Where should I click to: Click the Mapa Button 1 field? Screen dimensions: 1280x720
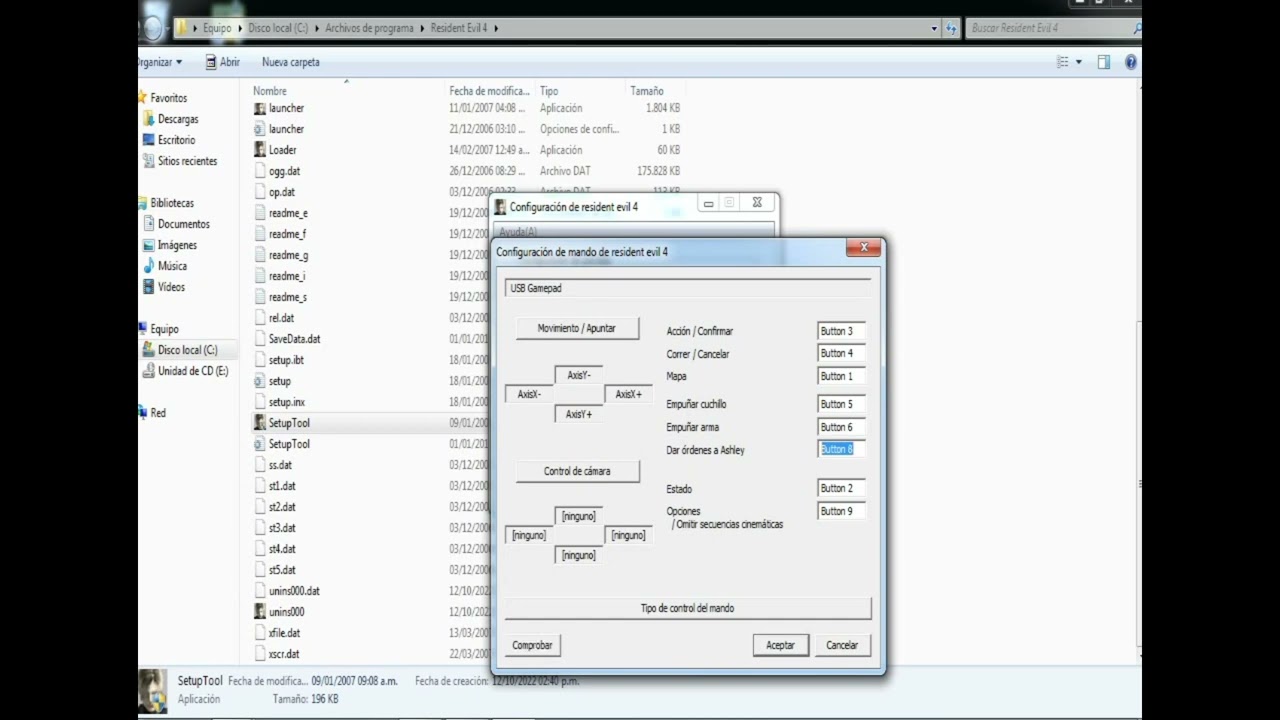coord(841,376)
